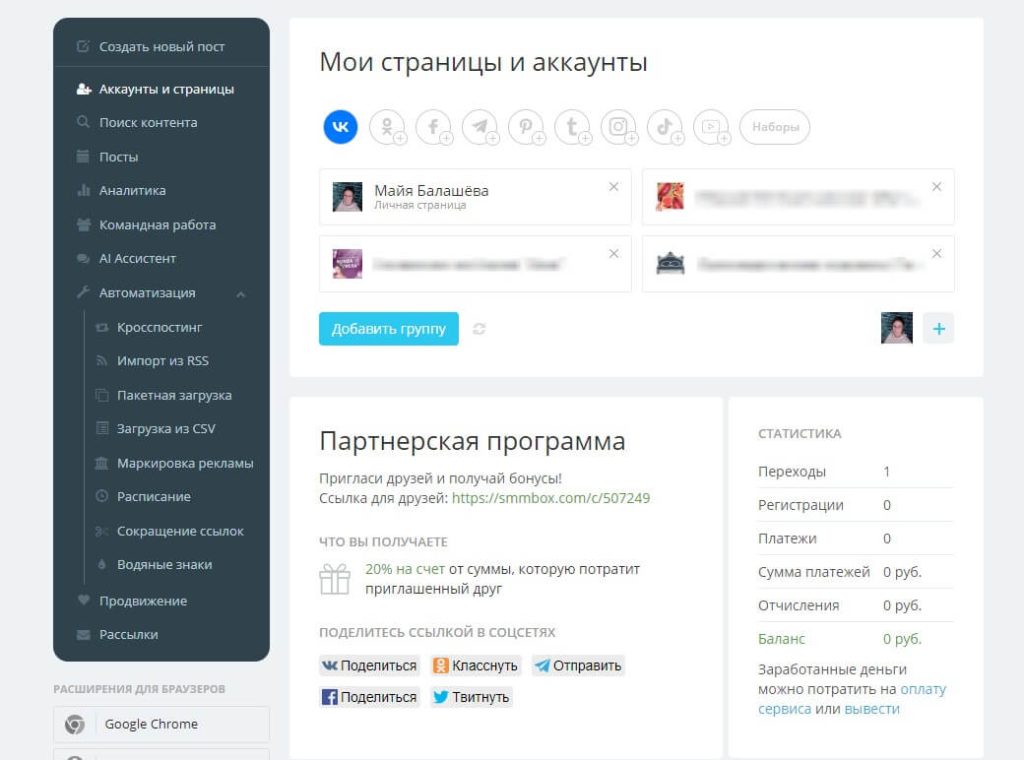Add a TikTok account icon
1024x760 pixels.
click(x=665, y=127)
